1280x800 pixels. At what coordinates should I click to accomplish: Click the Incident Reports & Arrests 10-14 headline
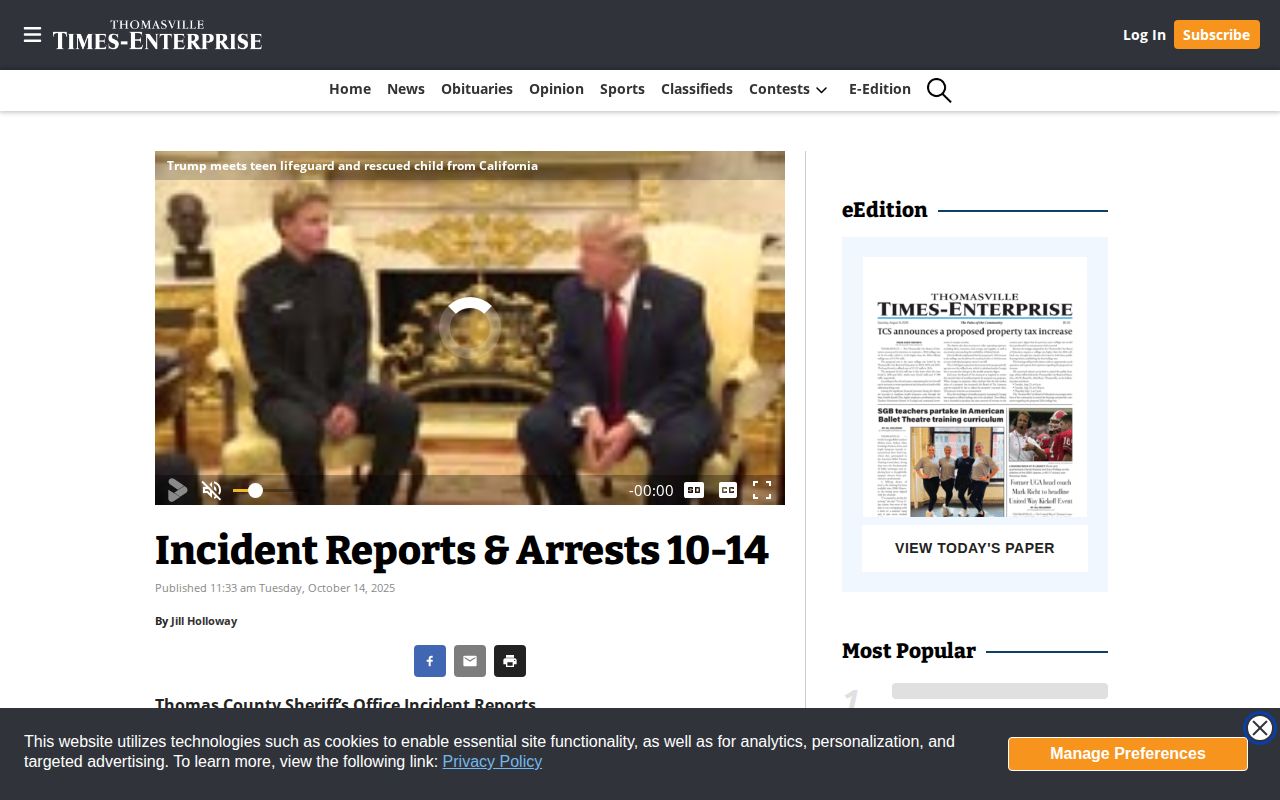point(462,550)
